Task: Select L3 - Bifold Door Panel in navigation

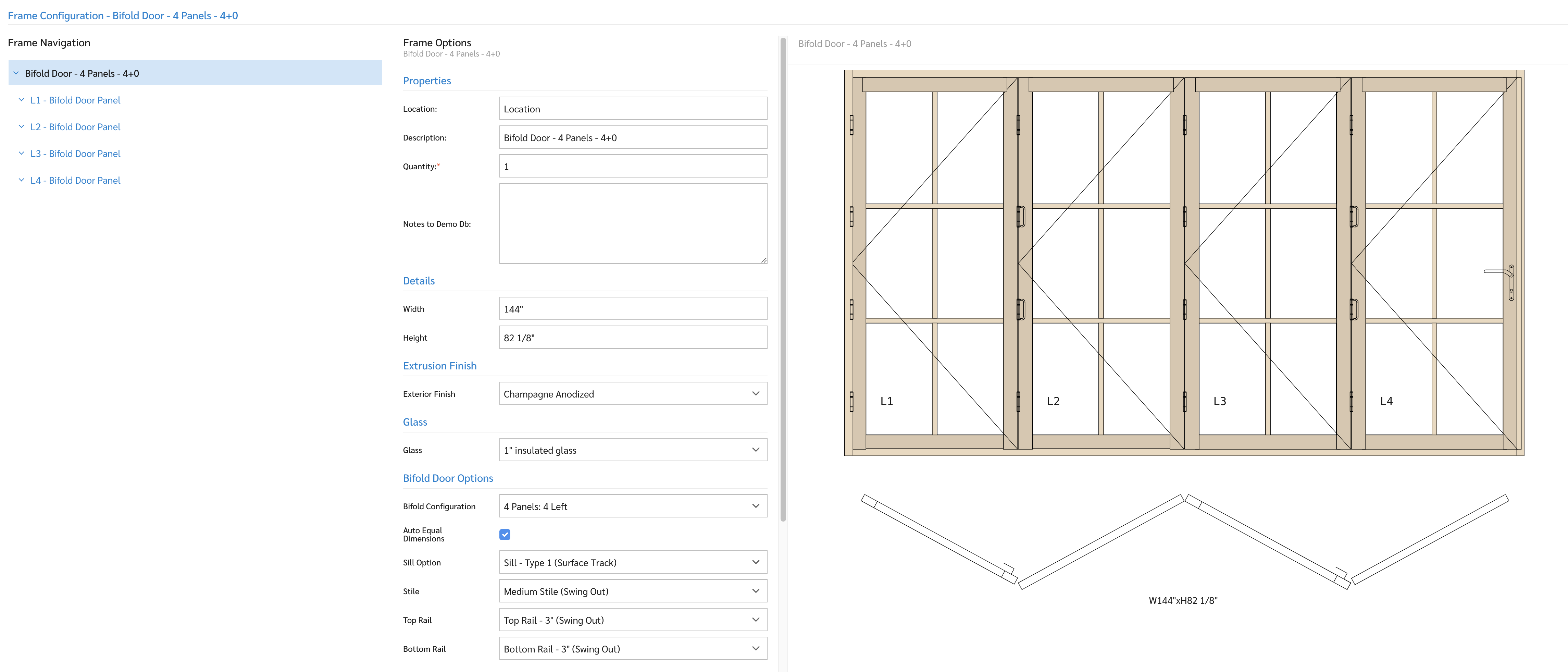Action: pyautogui.click(x=75, y=154)
